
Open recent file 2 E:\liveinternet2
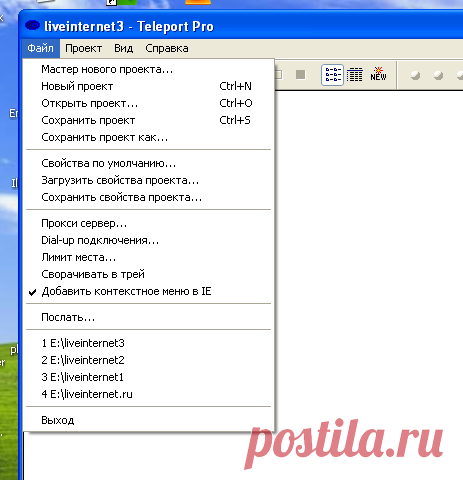tap(149, 360)
